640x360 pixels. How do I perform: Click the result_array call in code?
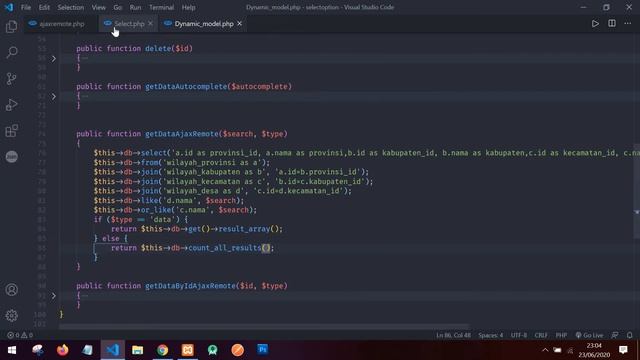point(244,229)
